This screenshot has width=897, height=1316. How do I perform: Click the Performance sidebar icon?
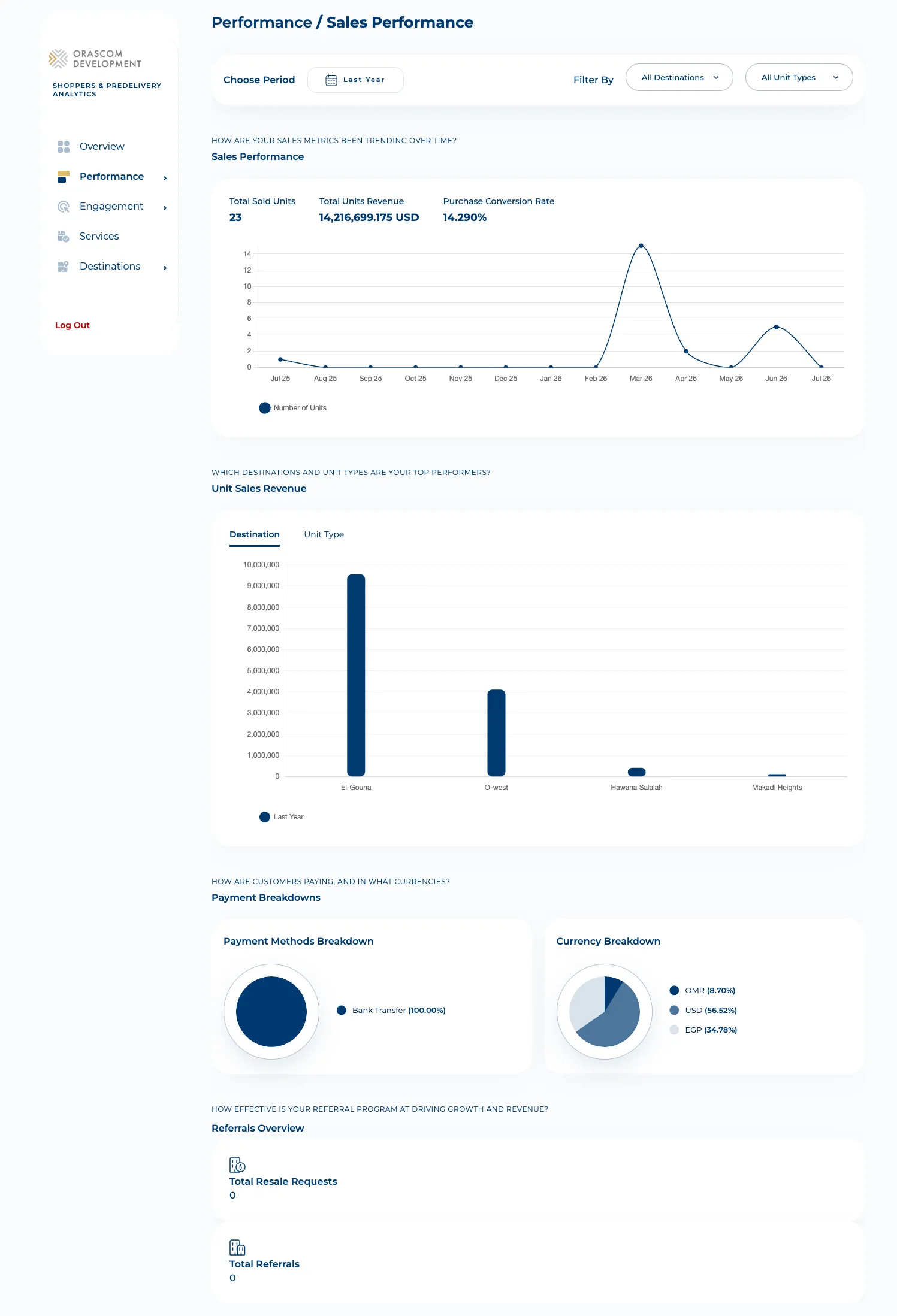pyautogui.click(x=64, y=177)
